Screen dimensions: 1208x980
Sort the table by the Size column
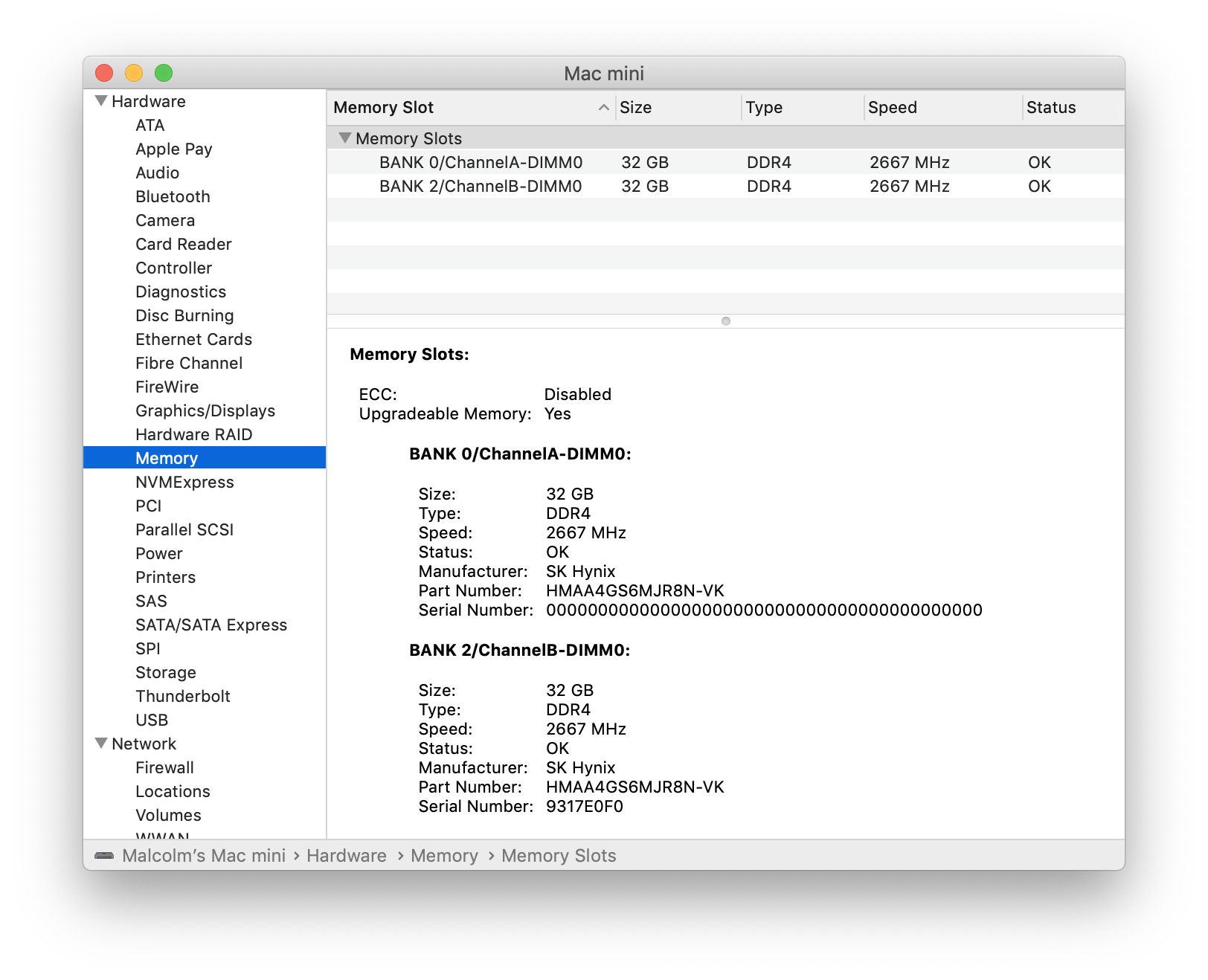636,108
